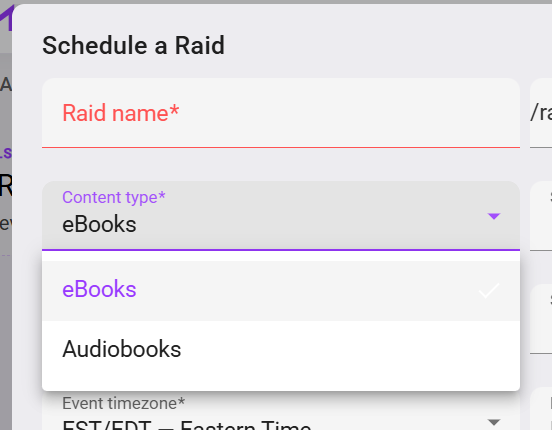Expand the Event timezone dropdown arrow
Image resolution: width=552 pixels, height=430 pixels.
[x=494, y=422]
